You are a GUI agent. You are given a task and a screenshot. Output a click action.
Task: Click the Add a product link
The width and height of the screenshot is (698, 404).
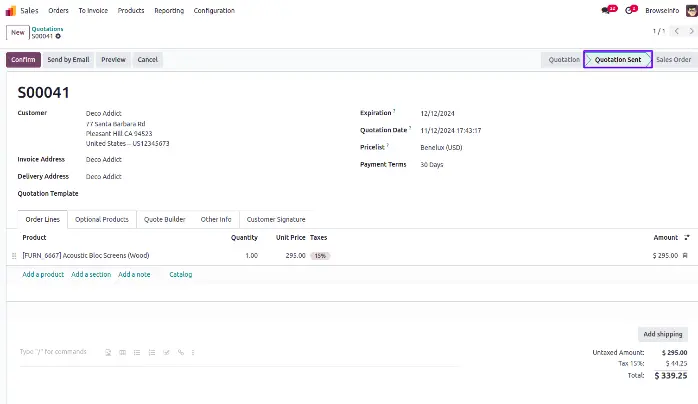(43, 274)
